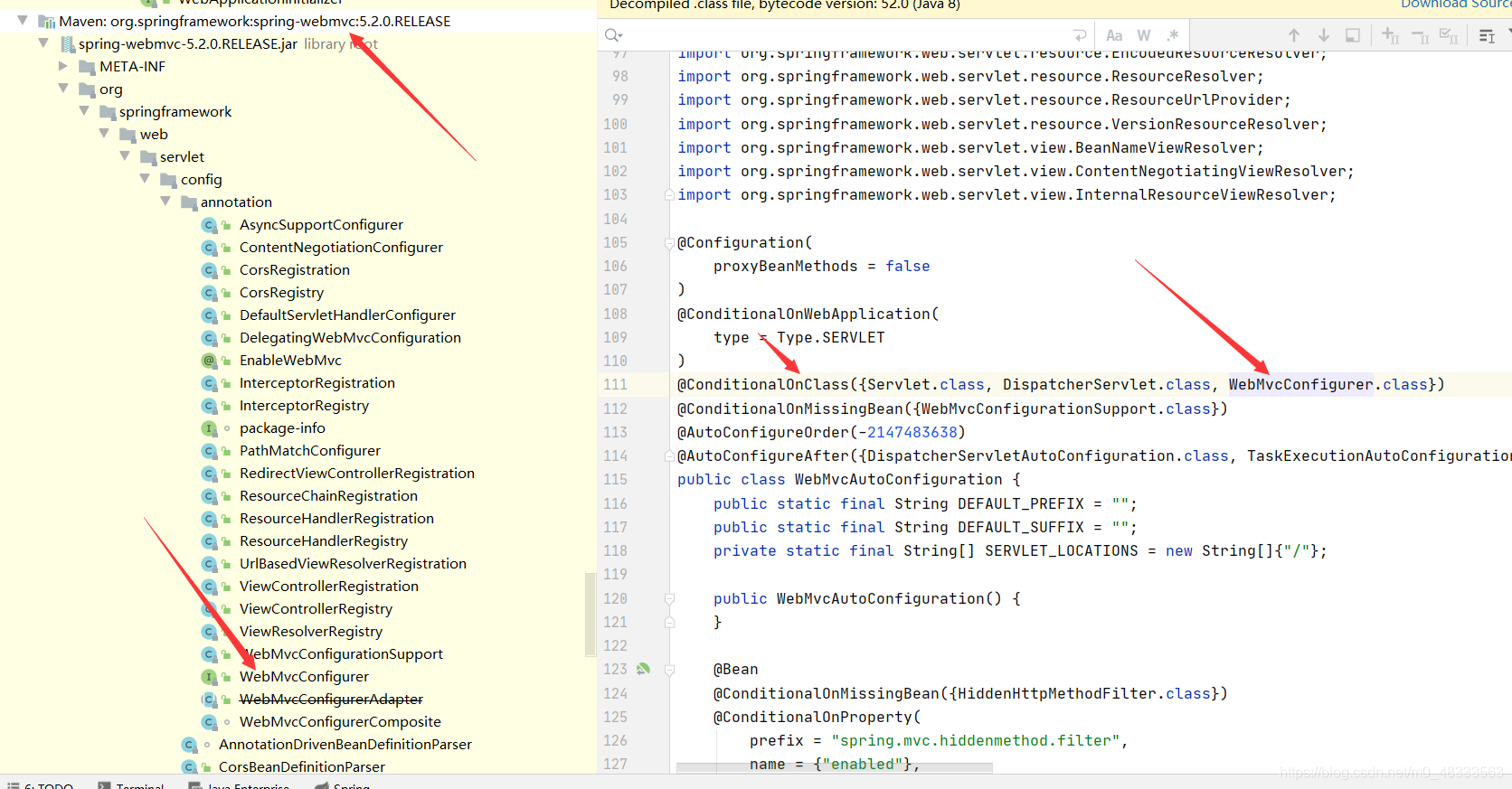Click WebMvcConfigurer.class in line 111 code
1512x789 pixels.
1328,384
